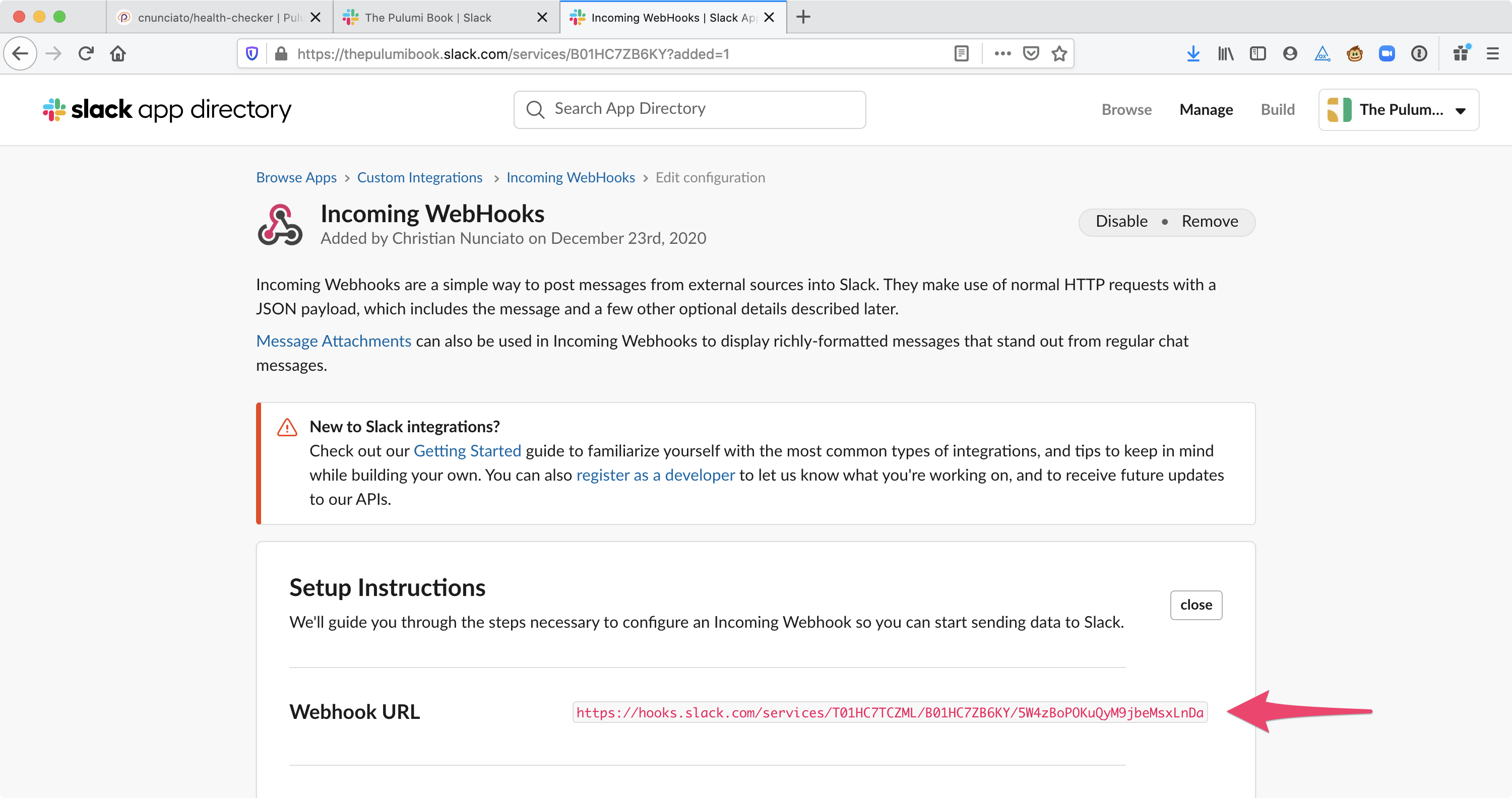This screenshot has height=798, width=1512.
Task: Open the Zoom extension icon
Action: tap(1387, 54)
